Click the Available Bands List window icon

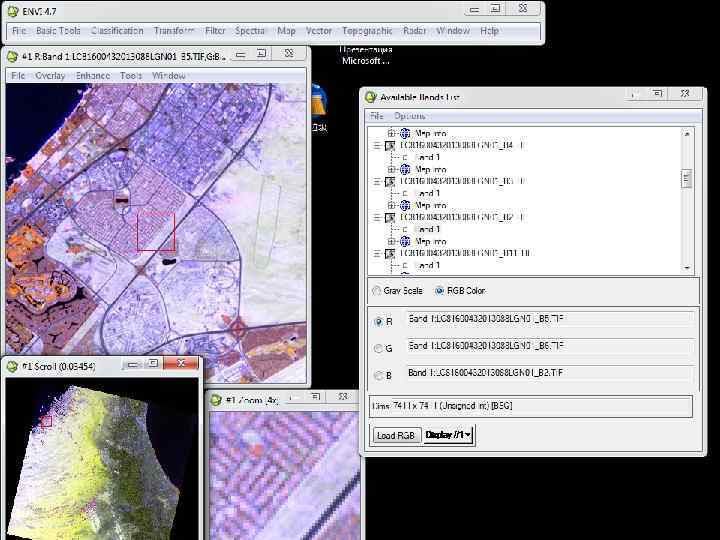tap(370, 97)
